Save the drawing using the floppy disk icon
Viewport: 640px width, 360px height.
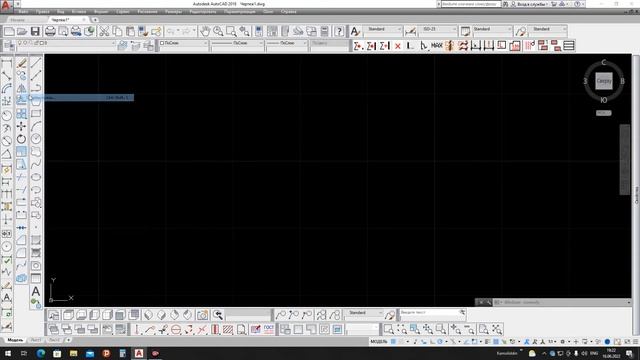pos(35,31)
